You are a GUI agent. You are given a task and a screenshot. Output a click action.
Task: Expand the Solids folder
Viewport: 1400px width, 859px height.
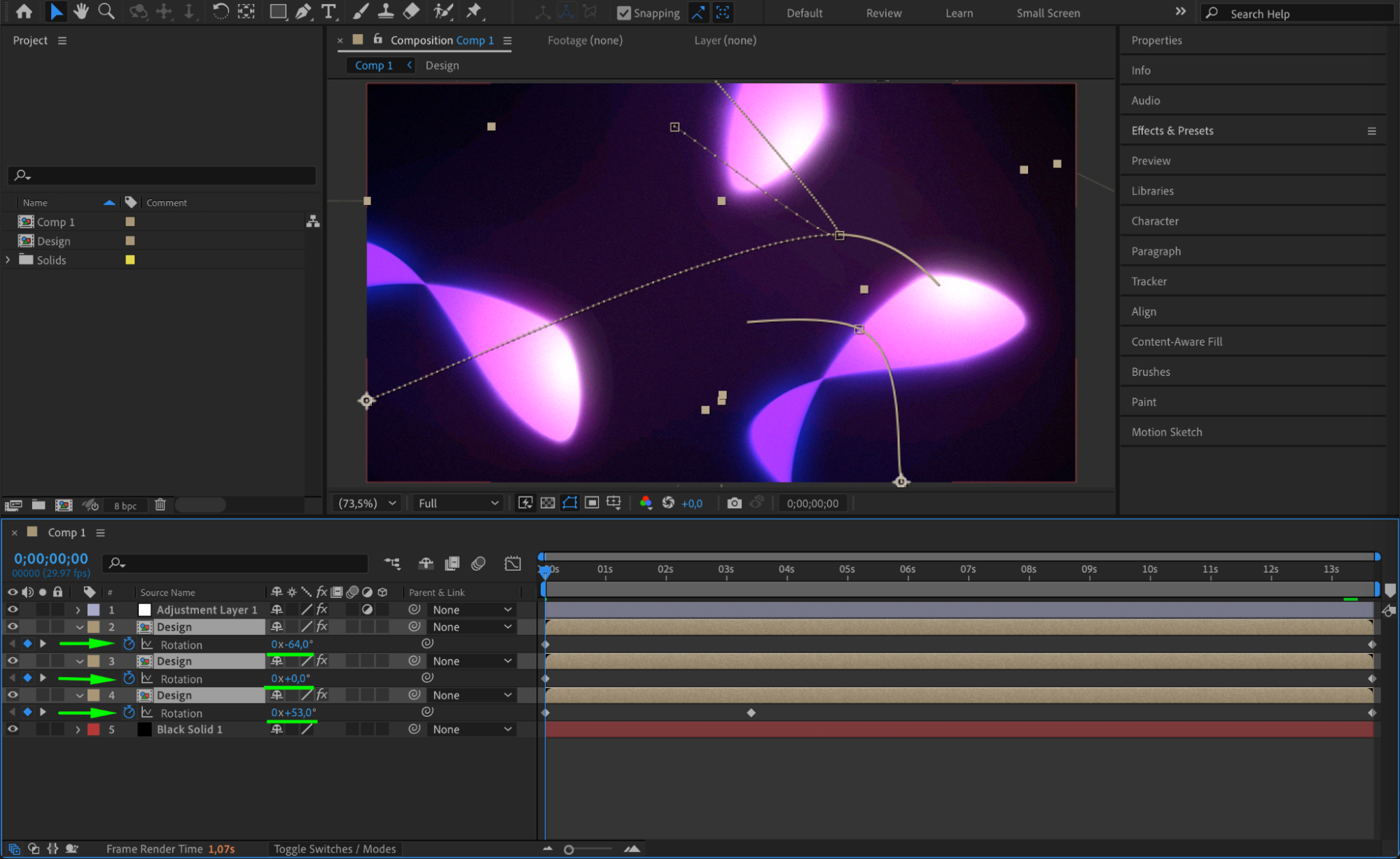[x=8, y=260]
